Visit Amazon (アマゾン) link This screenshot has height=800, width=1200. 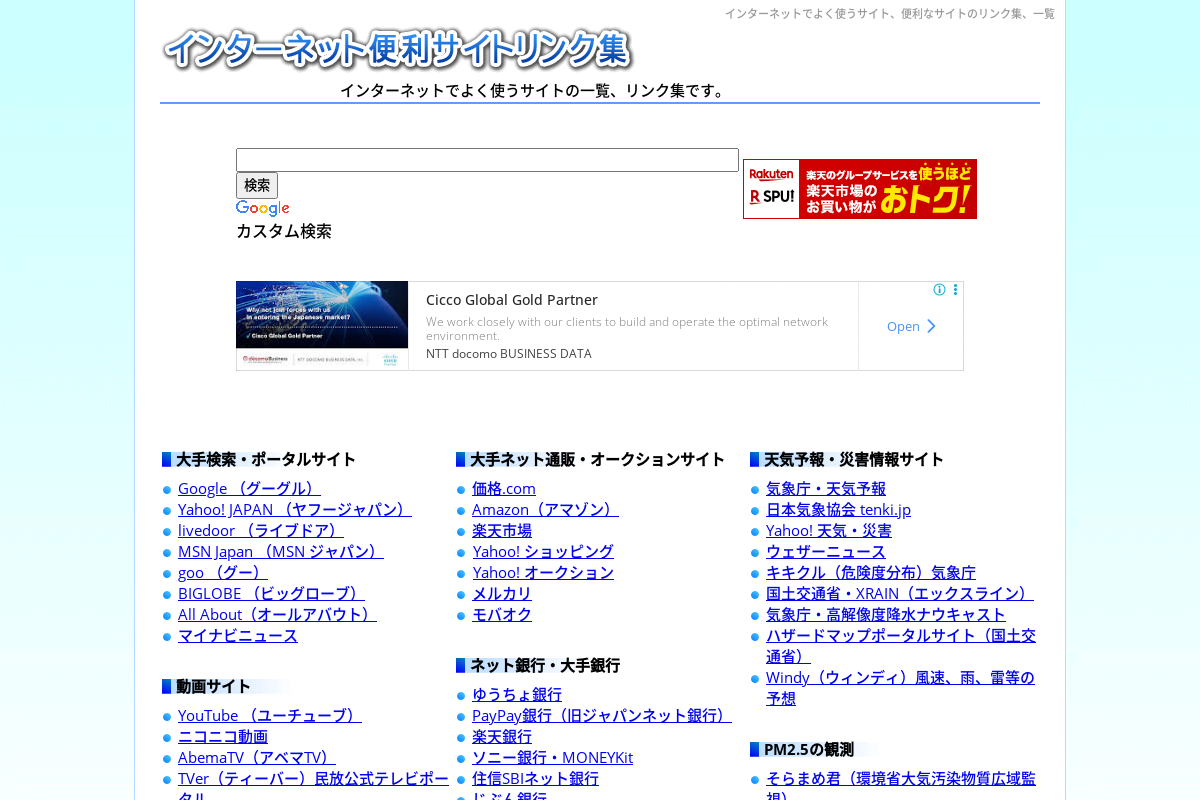click(545, 510)
